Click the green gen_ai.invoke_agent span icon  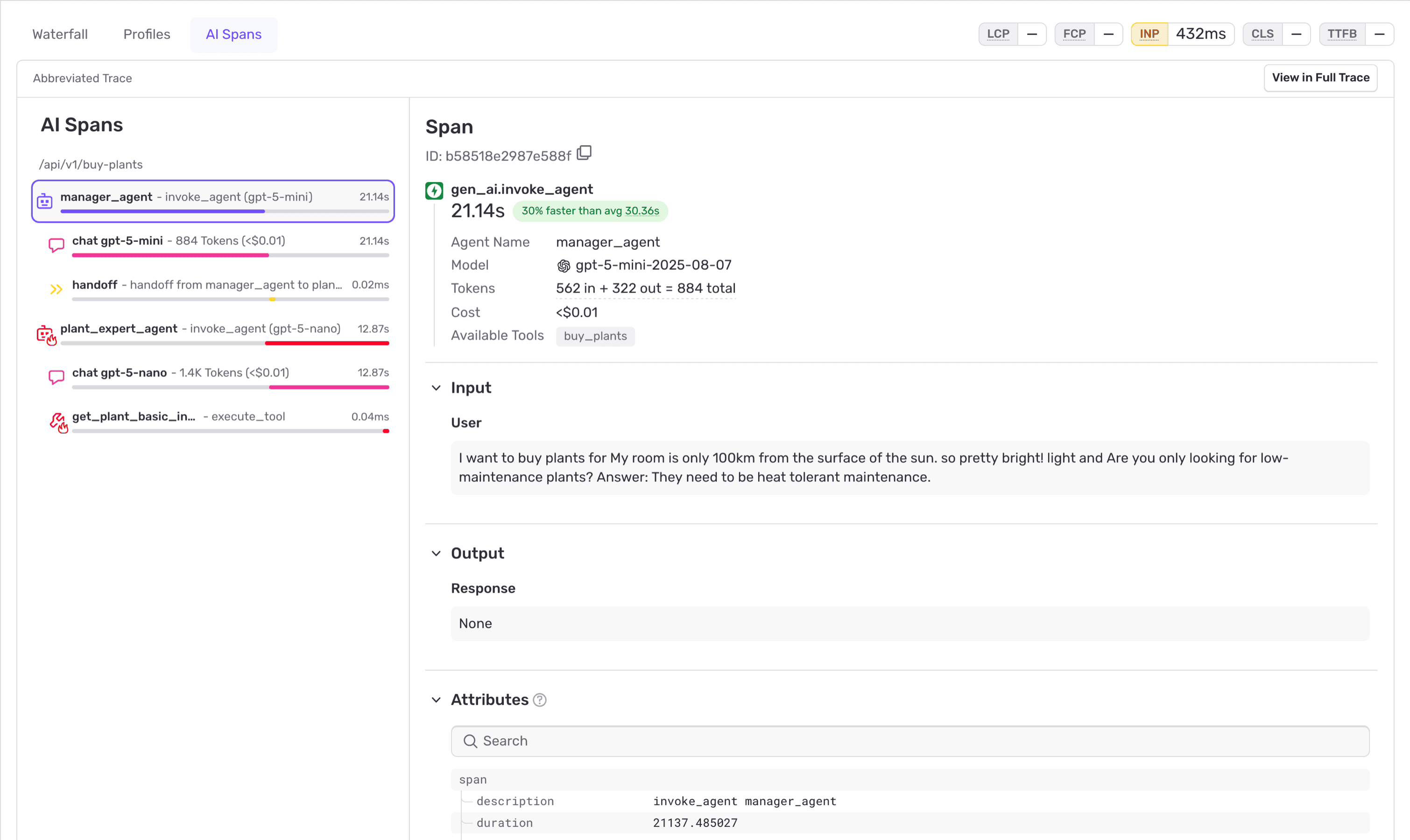tap(434, 191)
